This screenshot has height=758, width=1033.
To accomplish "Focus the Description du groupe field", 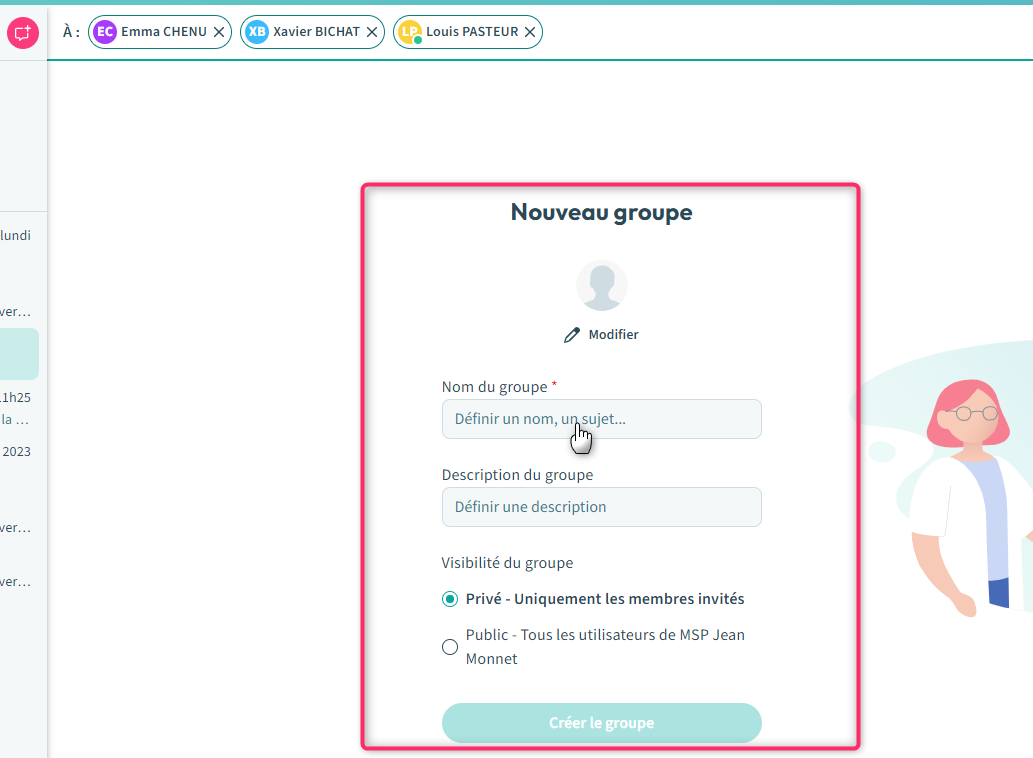I will coord(601,507).
